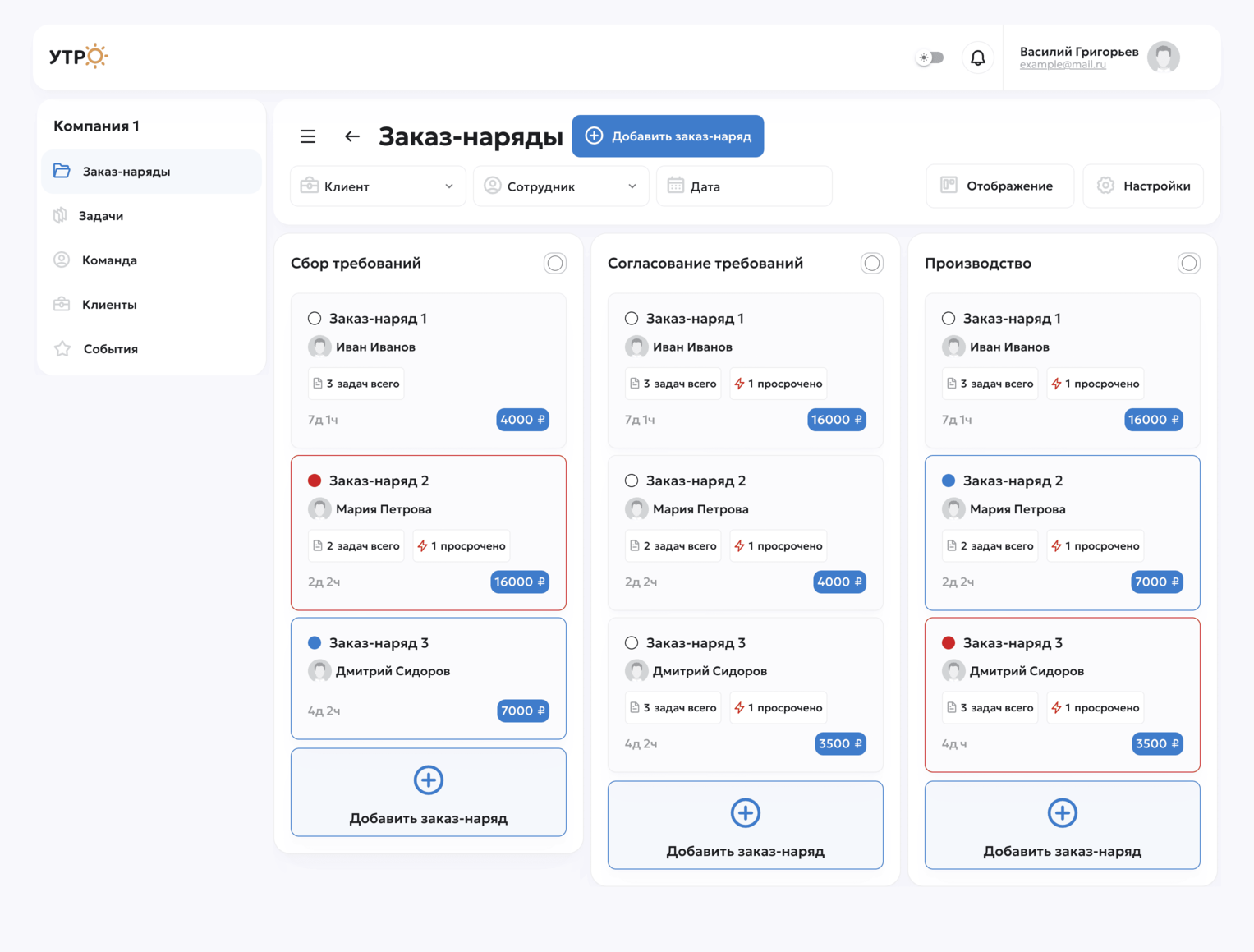Click 4д 2ч duration in Согласование требований
The width and height of the screenshot is (1254, 952).
tap(641, 744)
